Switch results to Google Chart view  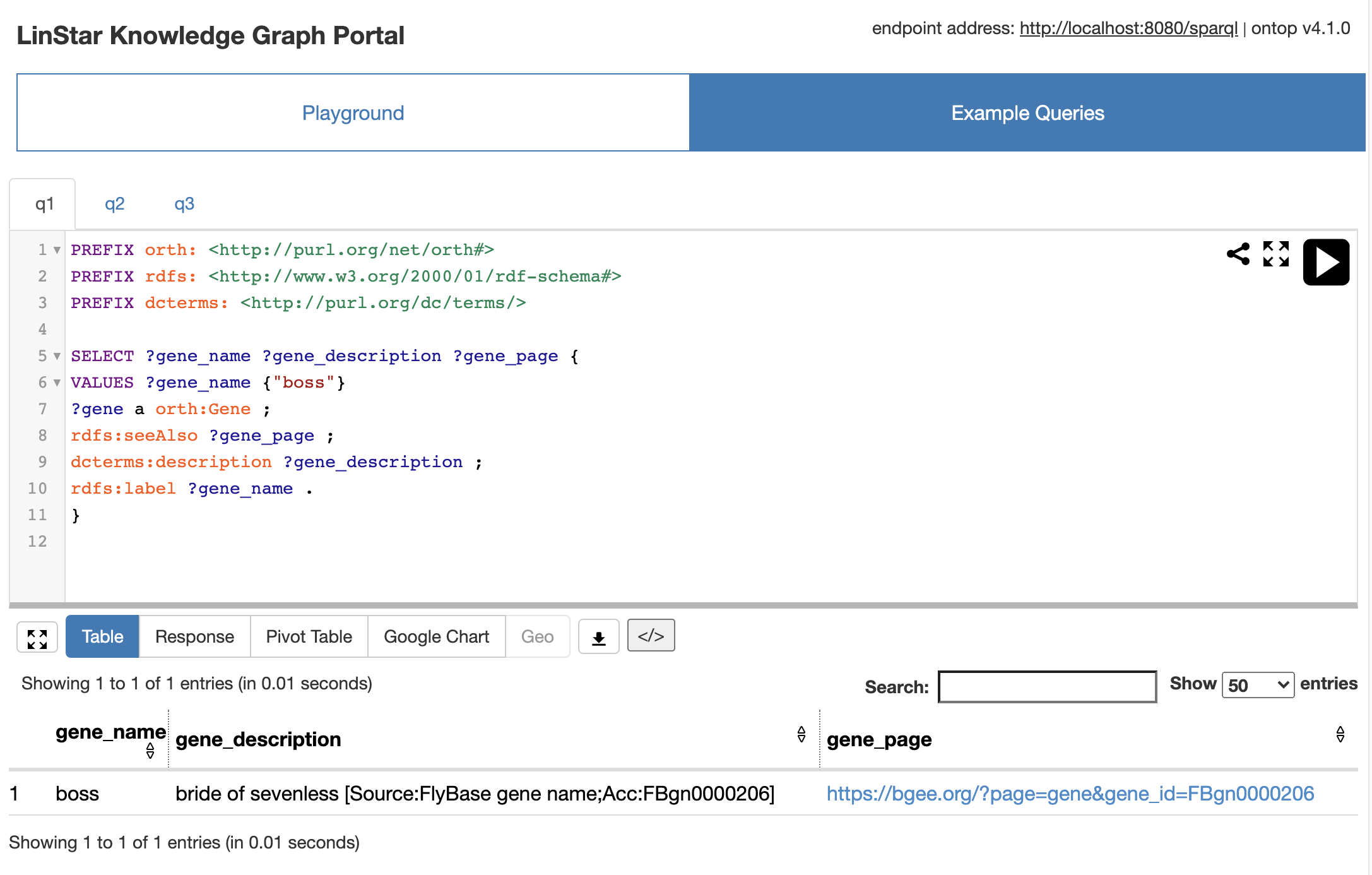click(x=436, y=636)
